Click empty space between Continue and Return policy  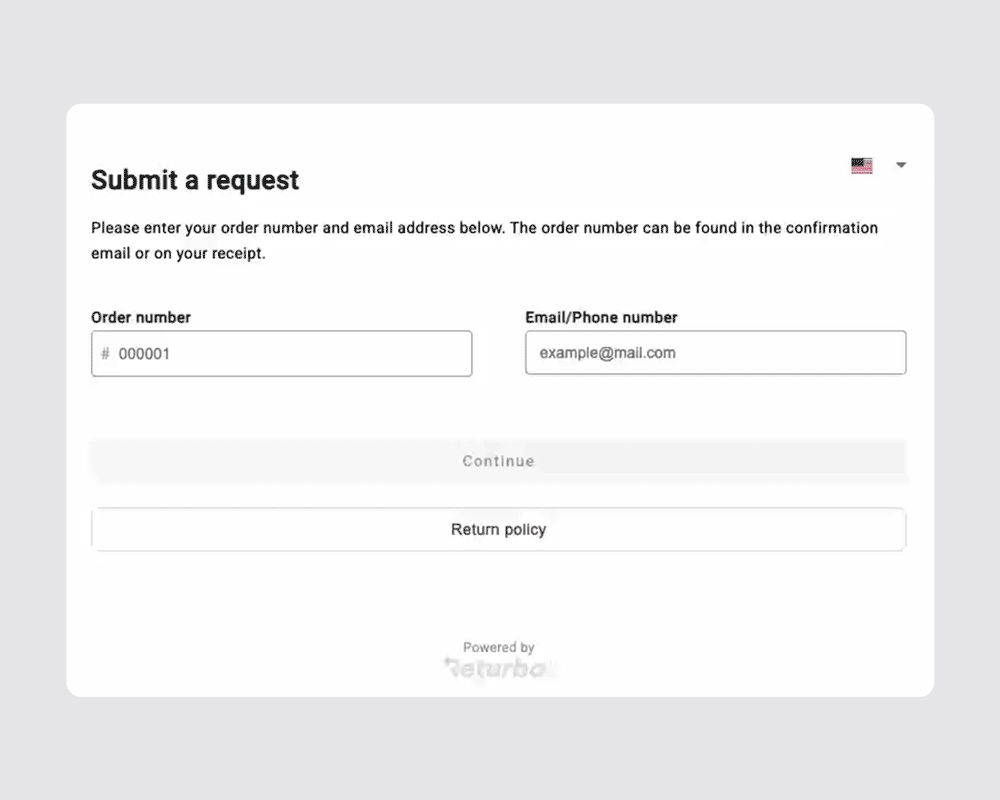click(498, 495)
